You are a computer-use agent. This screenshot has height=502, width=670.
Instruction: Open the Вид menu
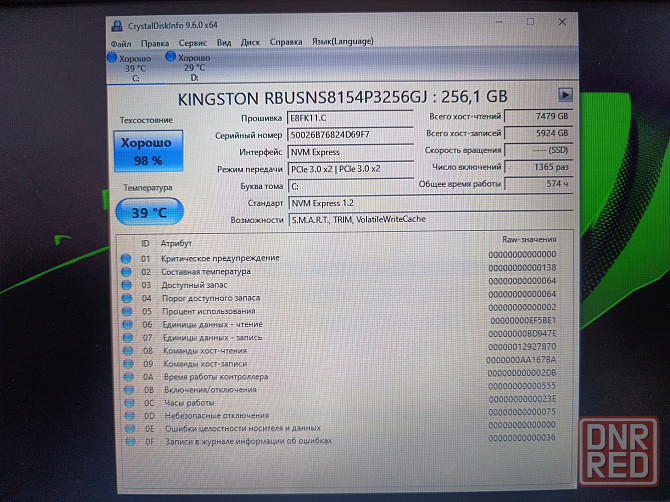(x=224, y=43)
